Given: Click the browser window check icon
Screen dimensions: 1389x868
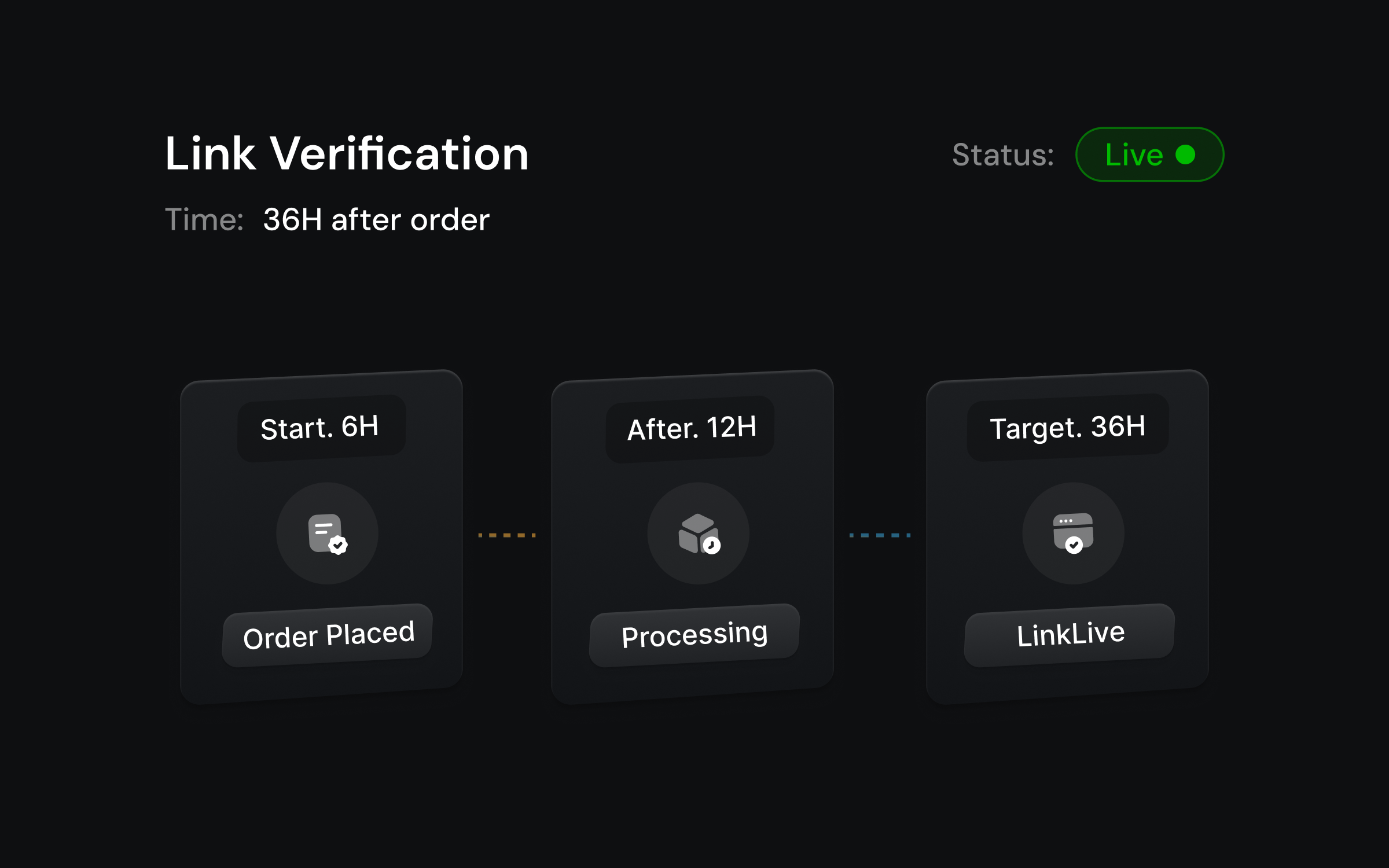Looking at the screenshot, I should (1073, 534).
